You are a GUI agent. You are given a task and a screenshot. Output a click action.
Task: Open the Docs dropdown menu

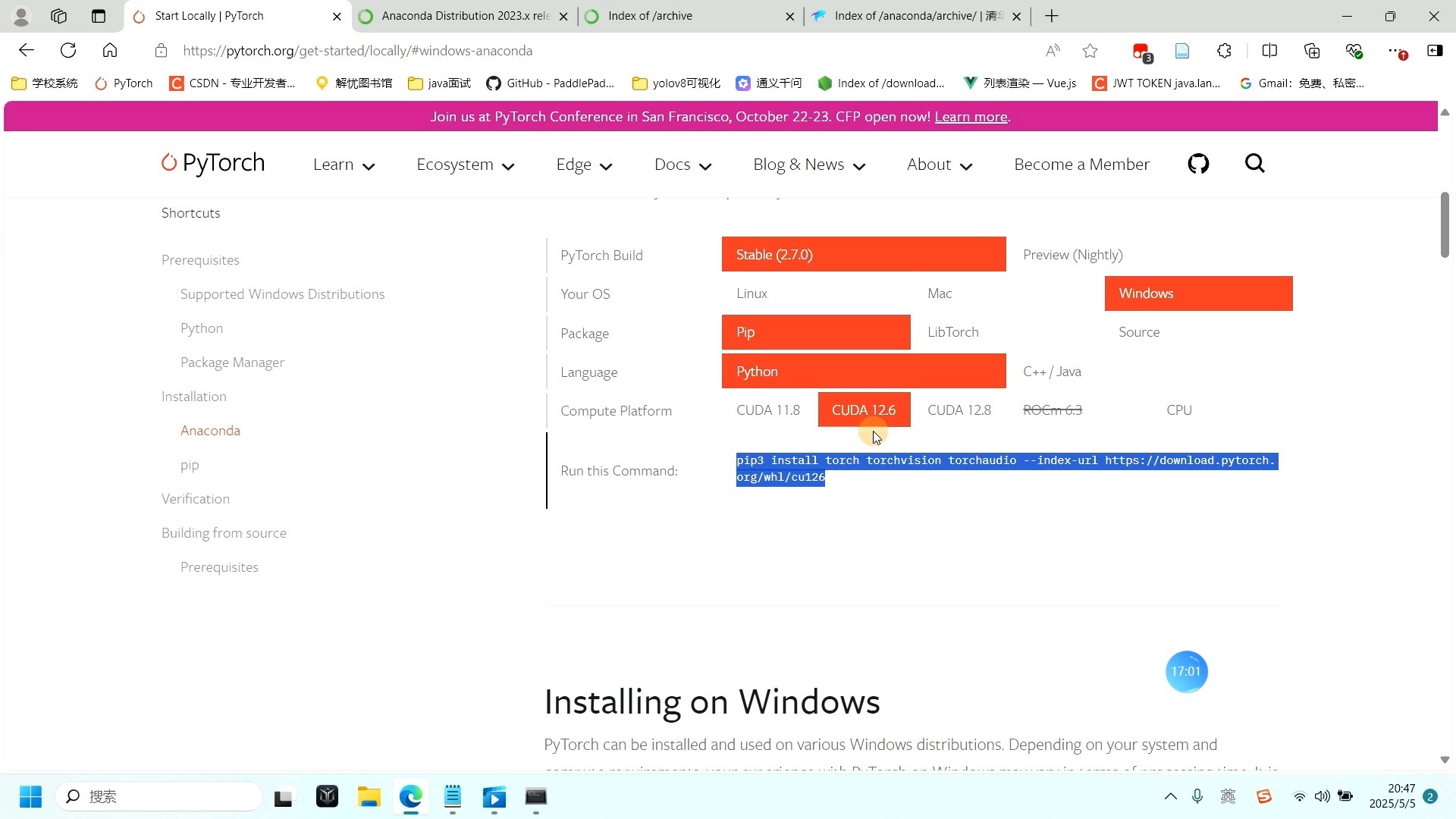pyautogui.click(x=682, y=165)
